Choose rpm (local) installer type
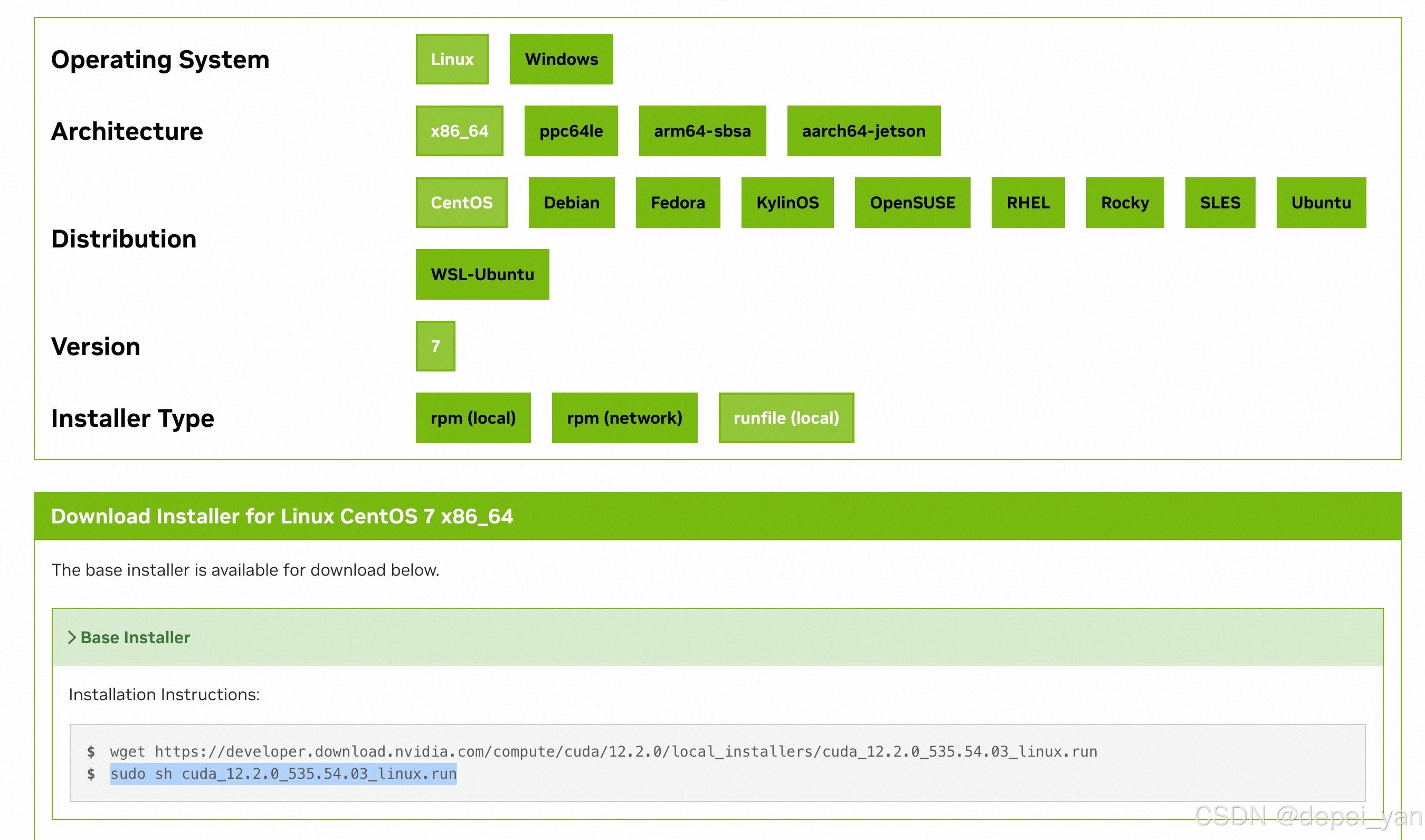The width and height of the screenshot is (1425, 840). coord(473,418)
